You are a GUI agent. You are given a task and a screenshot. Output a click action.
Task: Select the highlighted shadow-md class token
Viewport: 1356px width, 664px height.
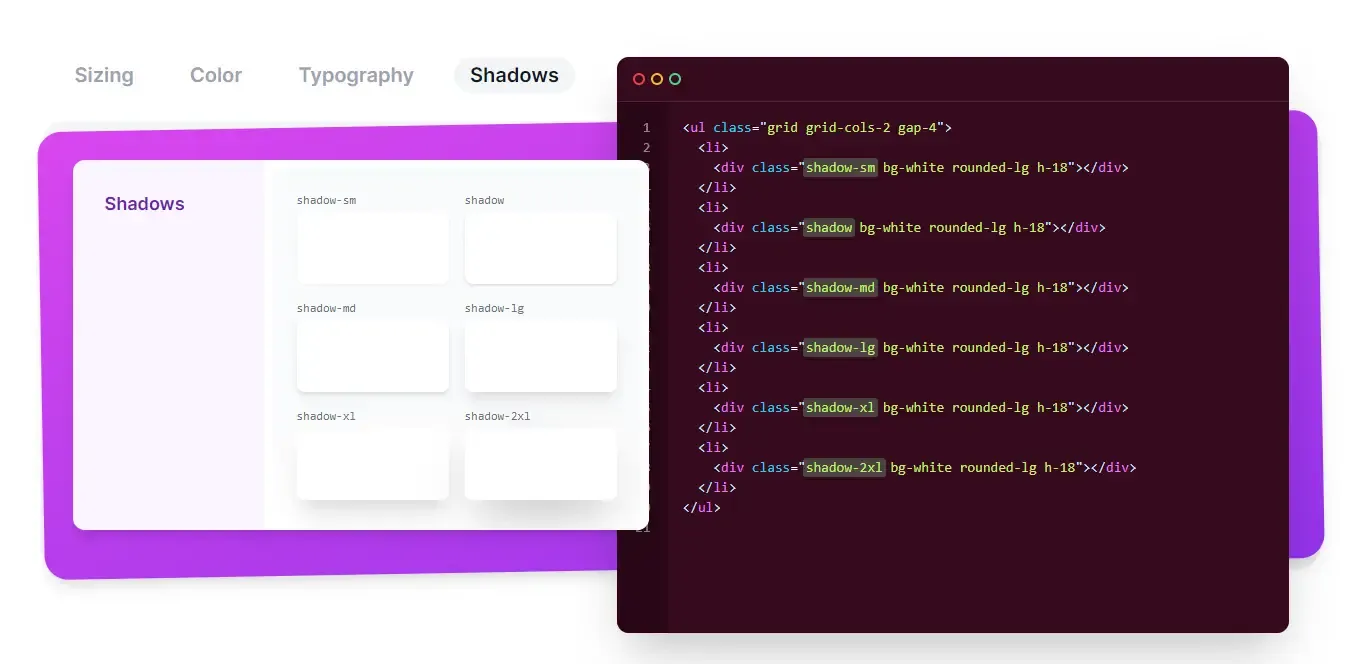point(840,287)
